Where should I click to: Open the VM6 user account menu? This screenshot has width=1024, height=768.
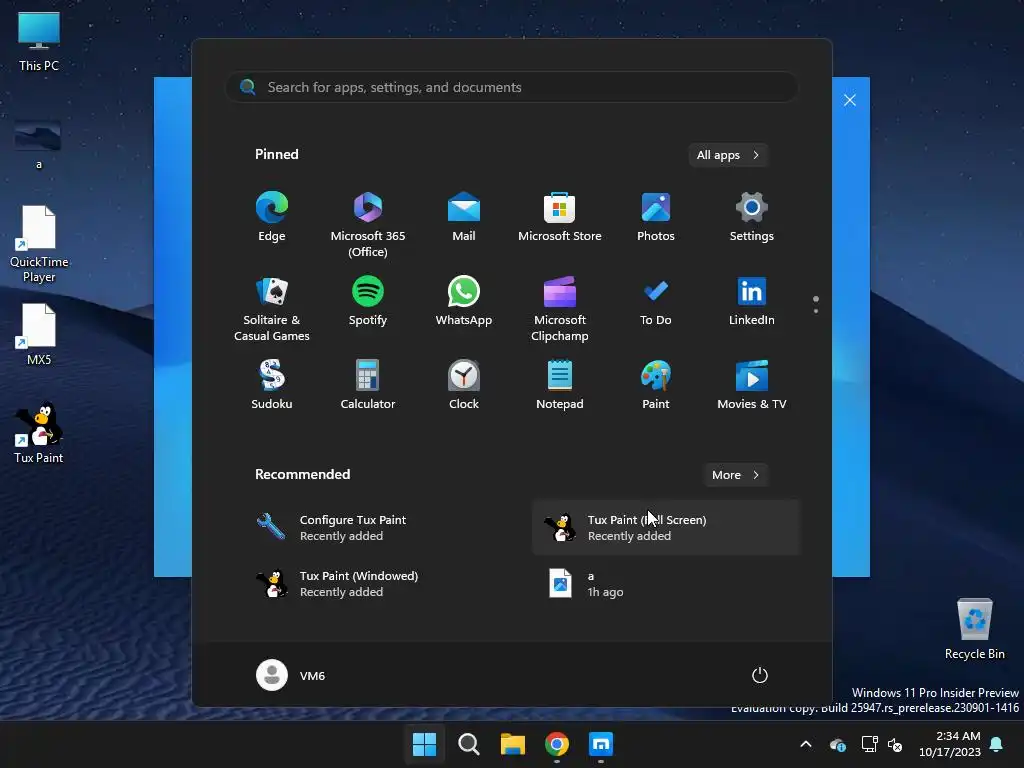pos(291,675)
